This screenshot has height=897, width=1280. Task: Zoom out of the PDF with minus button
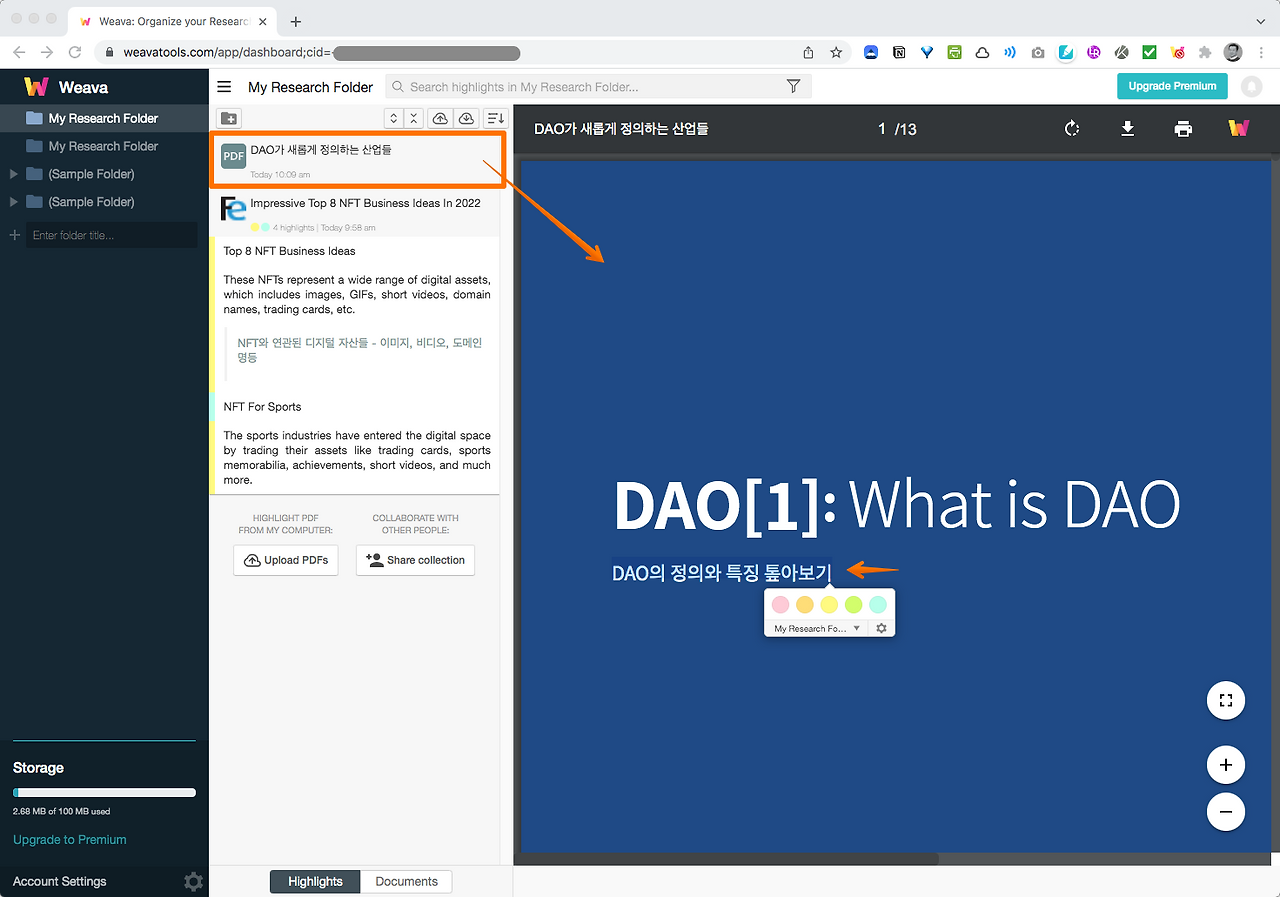click(1226, 811)
